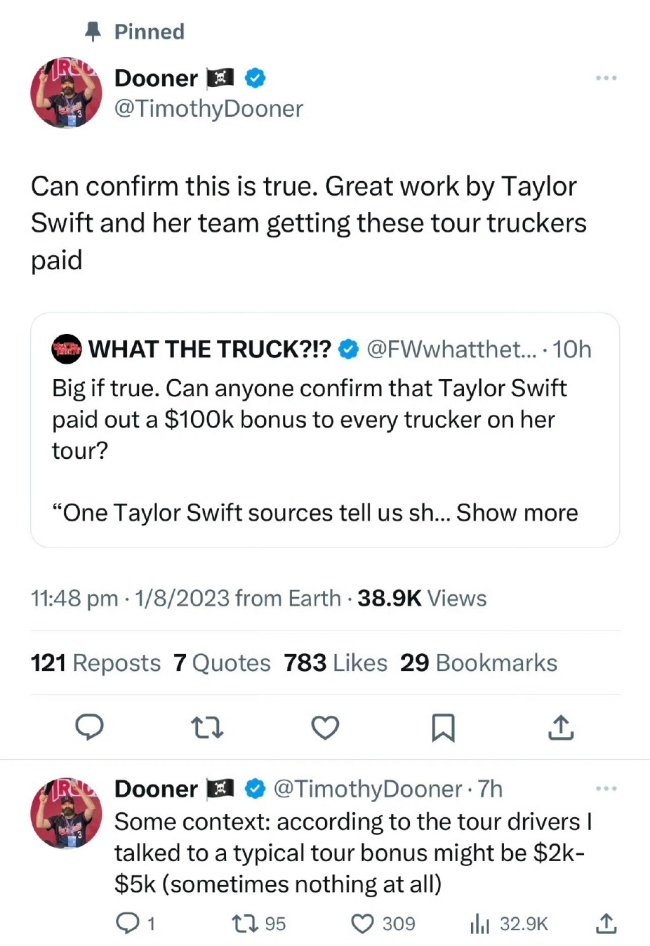The height and width of the screenshot is (946, 650).
Task: Click the WHAT THE TRUCK avatar icon
Action: click(66, 349)
